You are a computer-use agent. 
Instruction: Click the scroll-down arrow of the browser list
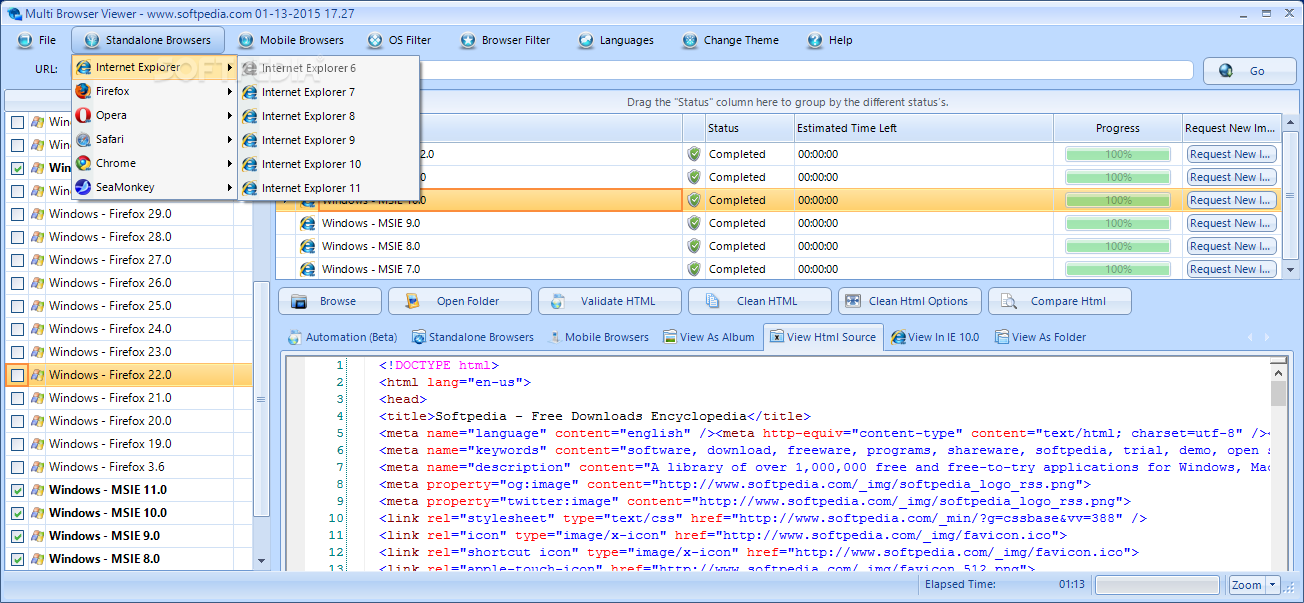(263, 561)
